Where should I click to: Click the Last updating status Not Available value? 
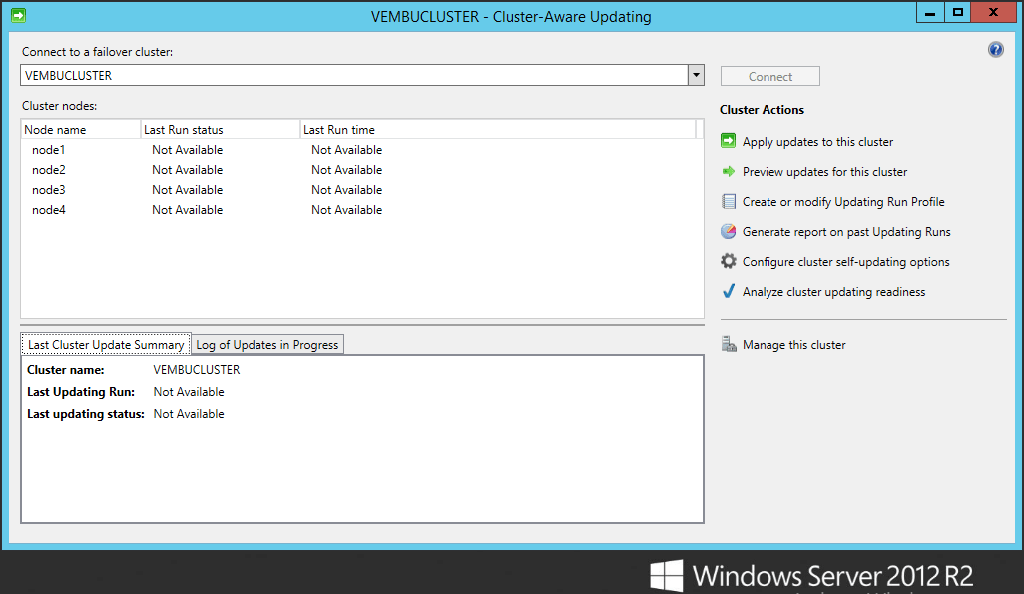[189, 414]
